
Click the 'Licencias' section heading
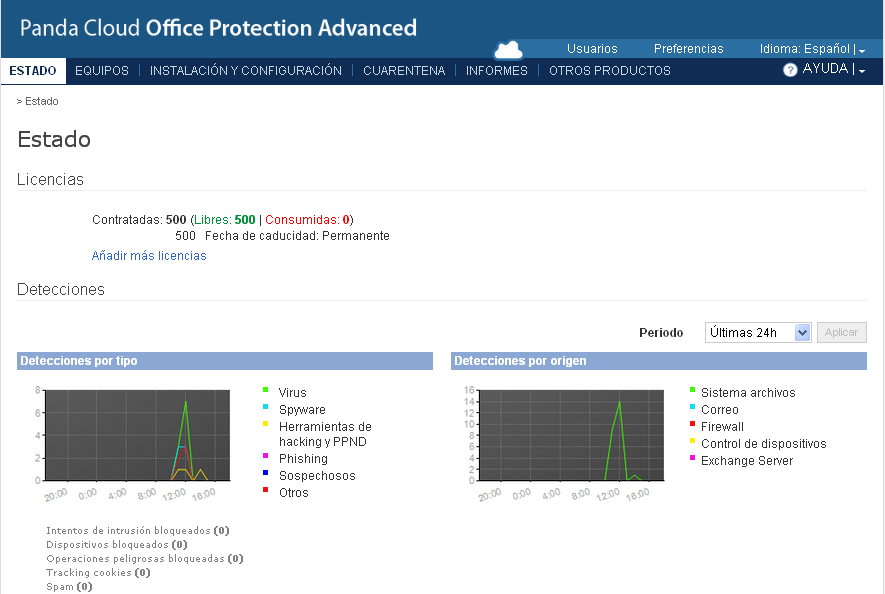50,179
